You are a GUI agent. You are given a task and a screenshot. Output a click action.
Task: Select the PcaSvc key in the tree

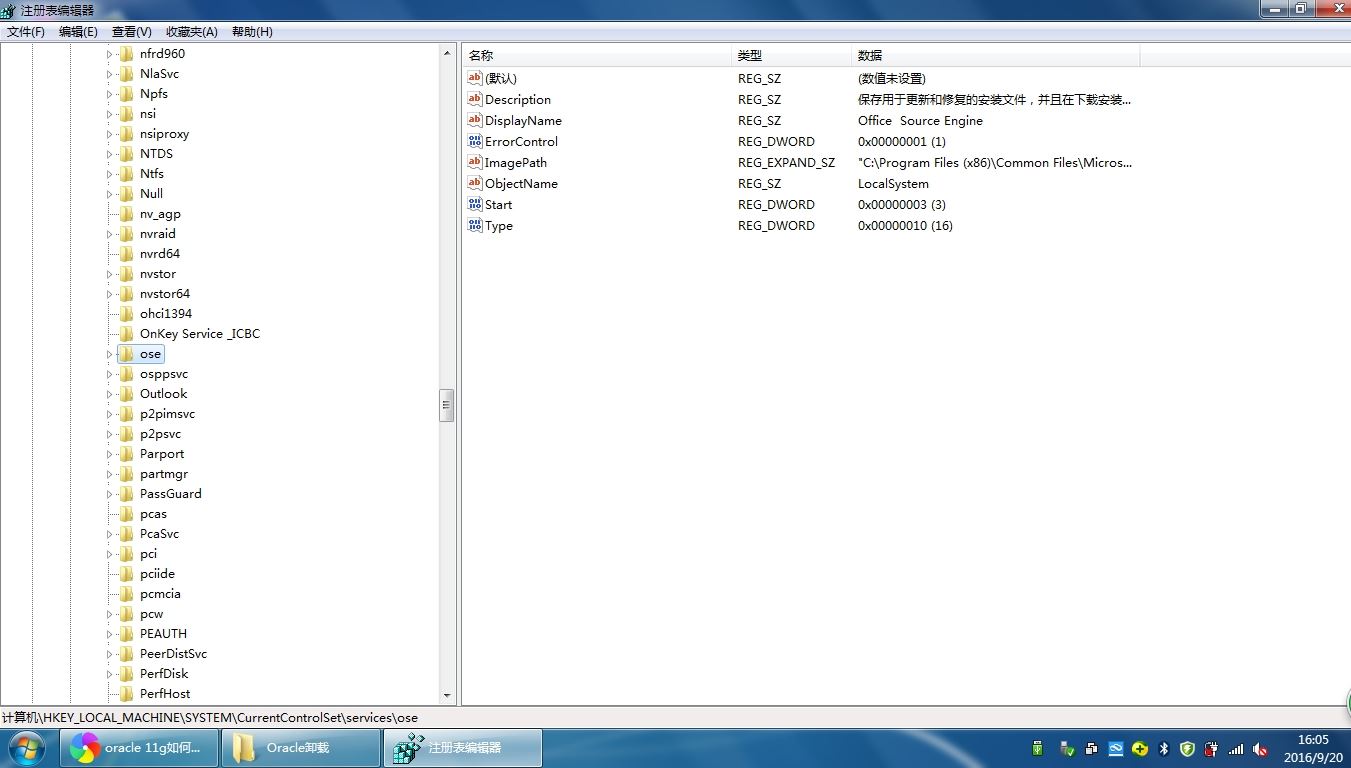pos(159,534)
